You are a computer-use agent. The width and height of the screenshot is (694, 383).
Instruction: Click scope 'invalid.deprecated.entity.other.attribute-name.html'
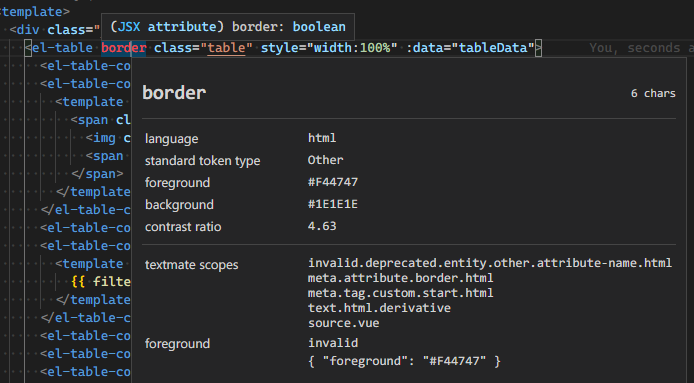(x=490, y=263)
